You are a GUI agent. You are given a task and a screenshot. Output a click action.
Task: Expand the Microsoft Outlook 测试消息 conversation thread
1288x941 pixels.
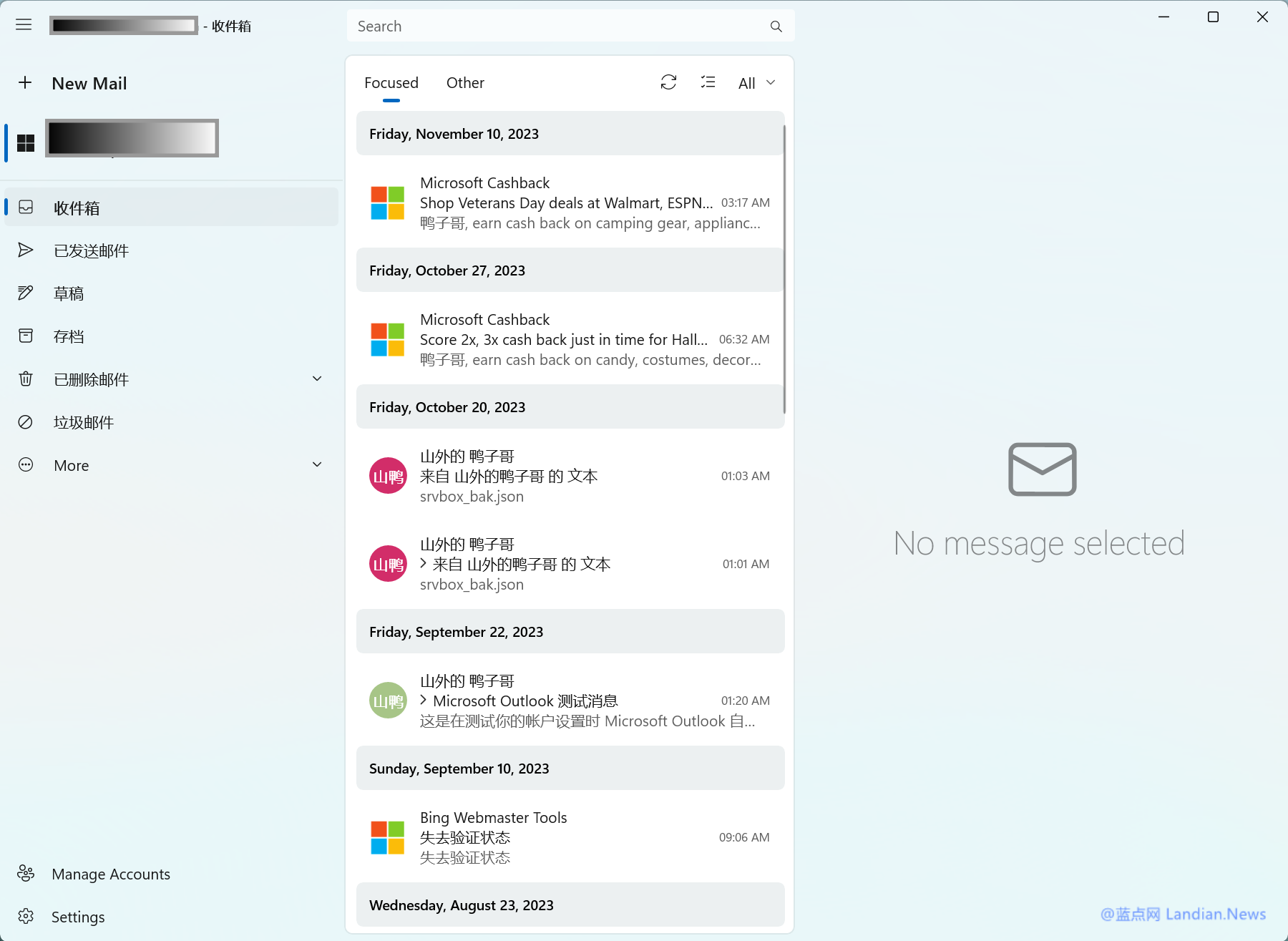424,700
